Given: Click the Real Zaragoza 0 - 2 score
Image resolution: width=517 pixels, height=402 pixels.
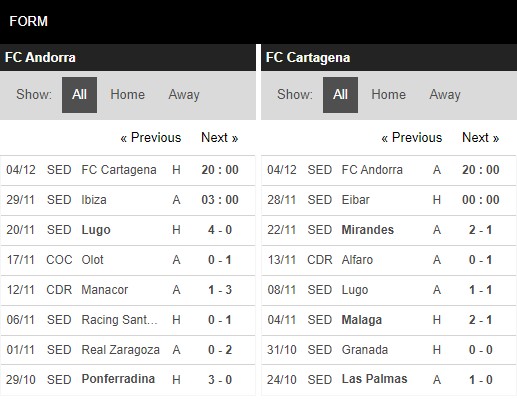Looking at the screenshot, I should [220, 350].
